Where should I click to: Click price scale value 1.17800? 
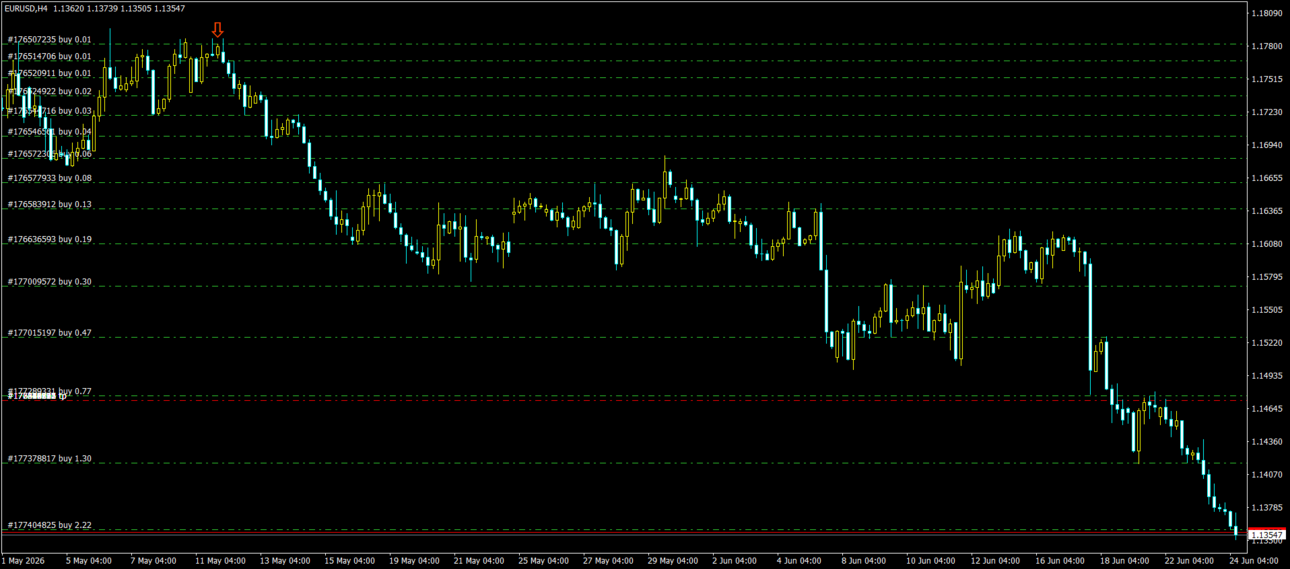1267,46
